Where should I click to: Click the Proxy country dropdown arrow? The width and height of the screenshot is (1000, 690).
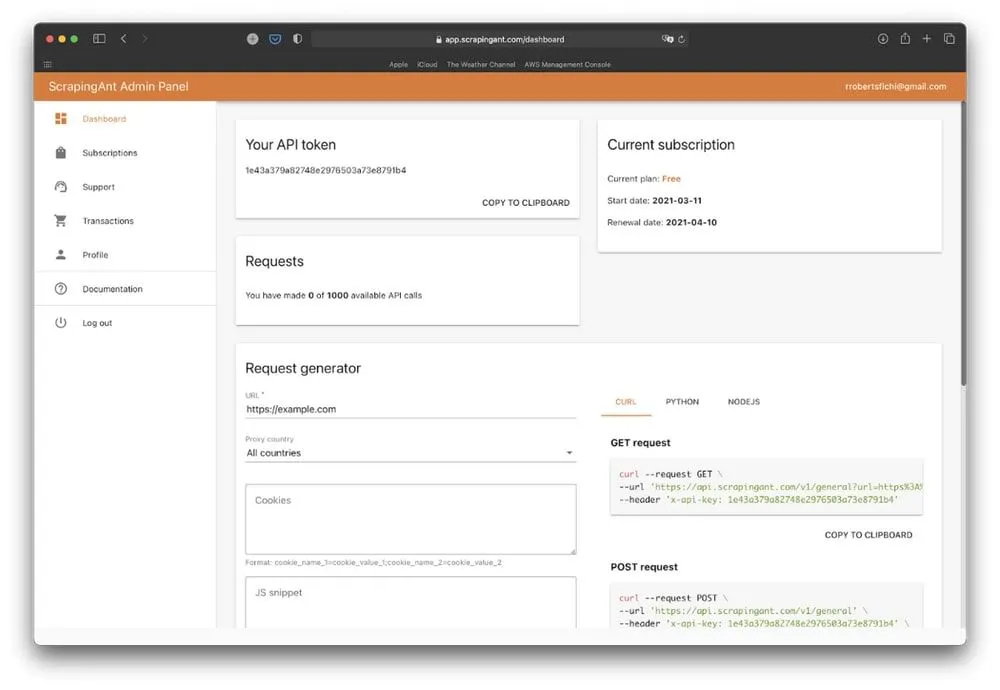(x=569, y=453)
